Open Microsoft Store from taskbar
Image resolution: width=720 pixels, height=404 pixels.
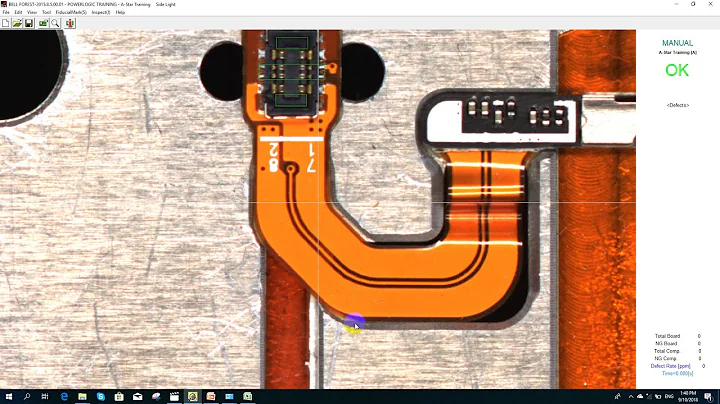pos(119,396)
